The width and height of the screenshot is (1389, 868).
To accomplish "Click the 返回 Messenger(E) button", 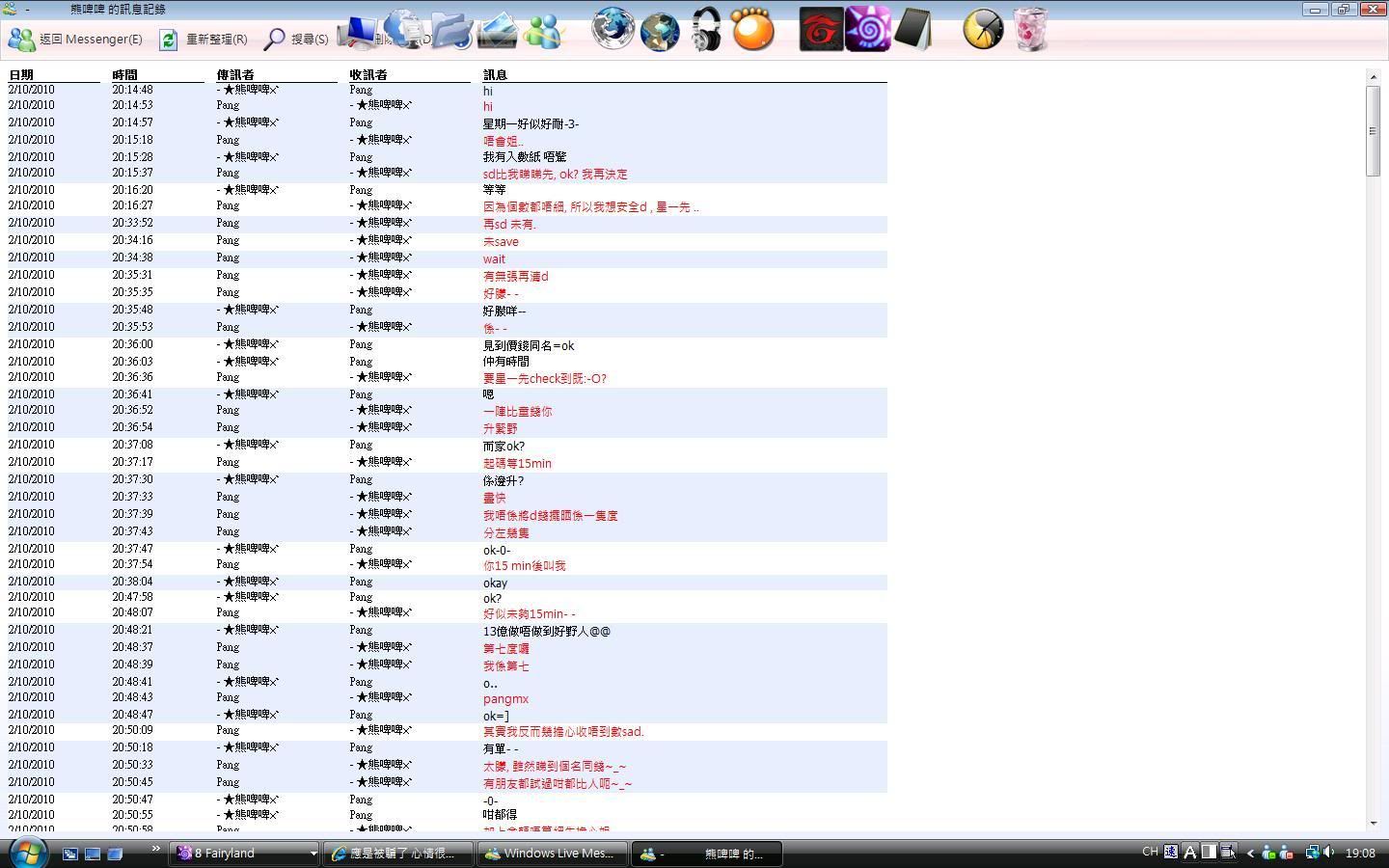I will pos(75,40).
